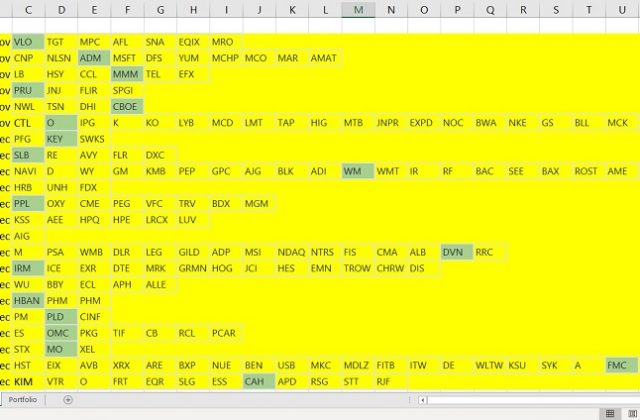
Task: Select the CAH cell in bottom row
Action: click(x=259, y=381)
